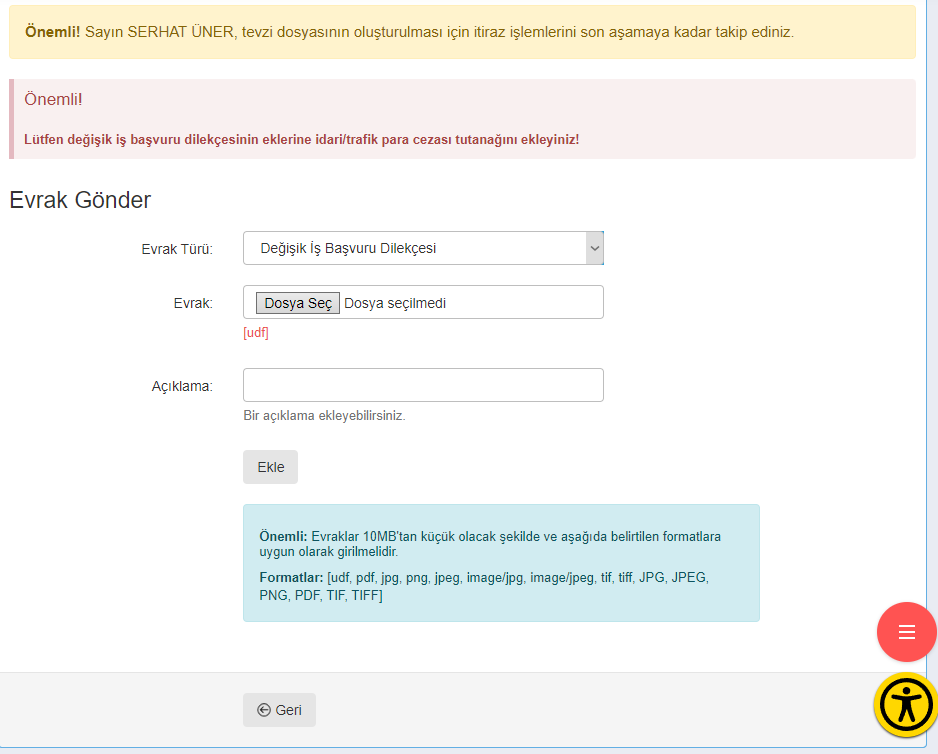Click the Açıklama label
Viewport: 938px width, 754px height.
[x=182, y=386]
